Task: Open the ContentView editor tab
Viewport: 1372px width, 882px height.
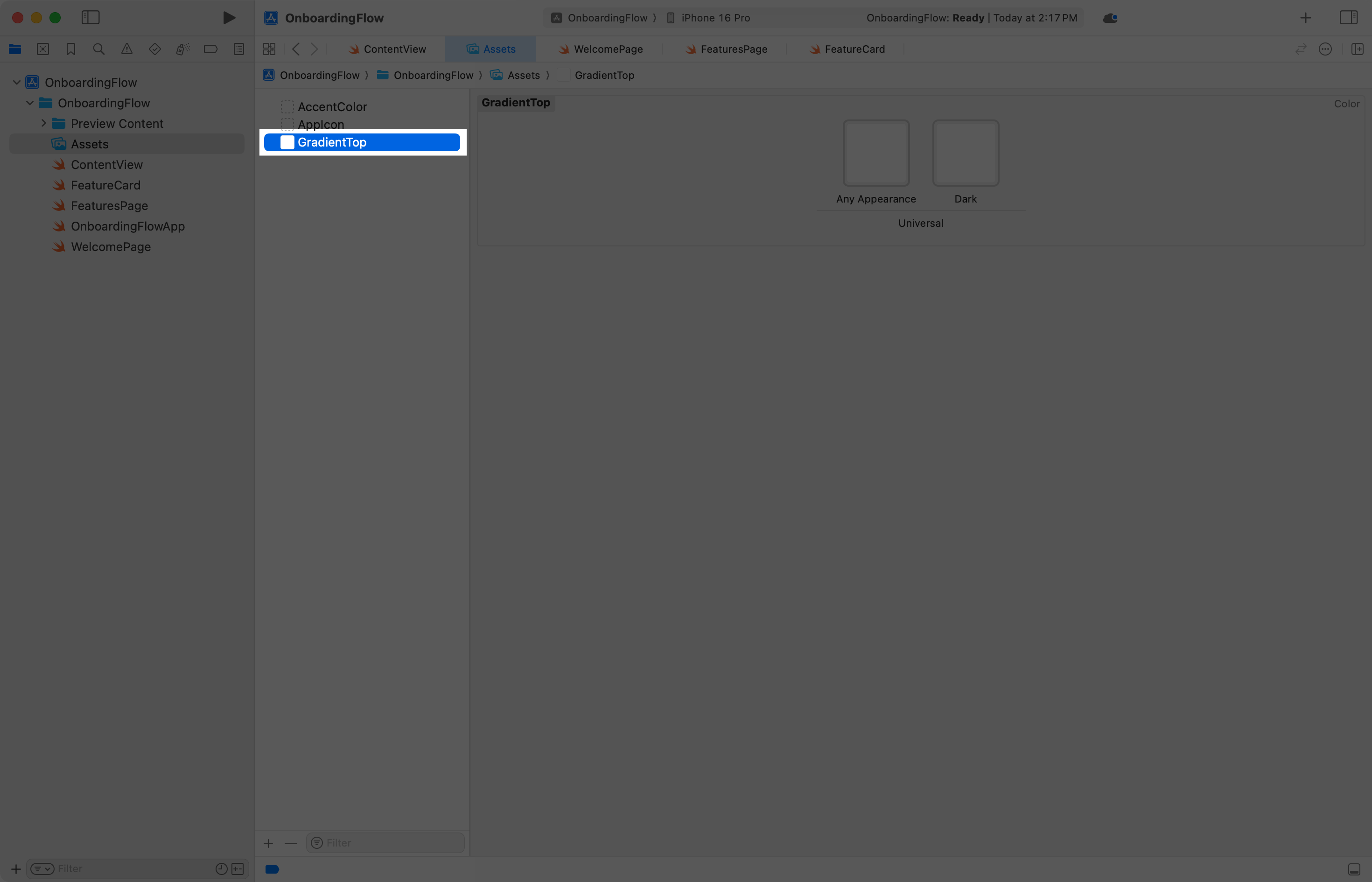Action: pos(394,49)
